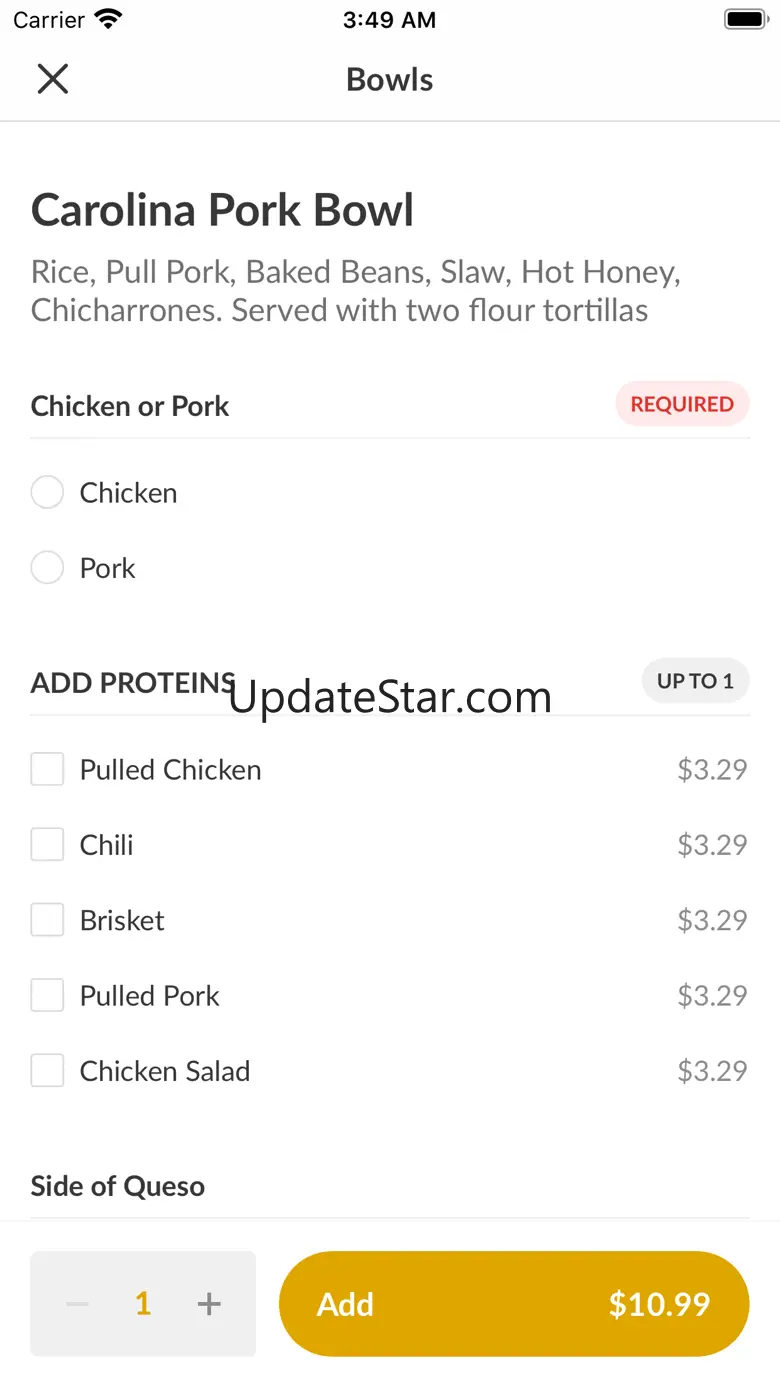
Task: Check the Chicken Salad protein add-on
Action: point(47,1071)
